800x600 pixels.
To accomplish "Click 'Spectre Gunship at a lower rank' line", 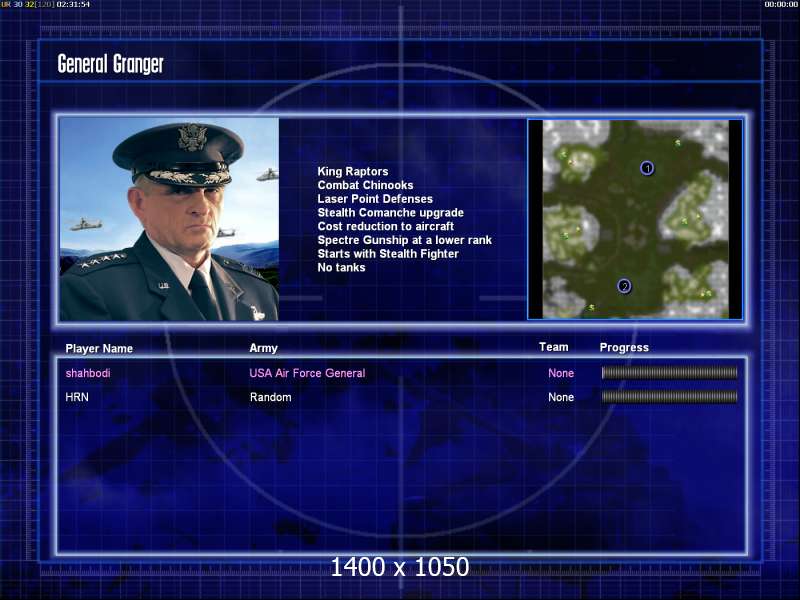I will pos(405,240).
